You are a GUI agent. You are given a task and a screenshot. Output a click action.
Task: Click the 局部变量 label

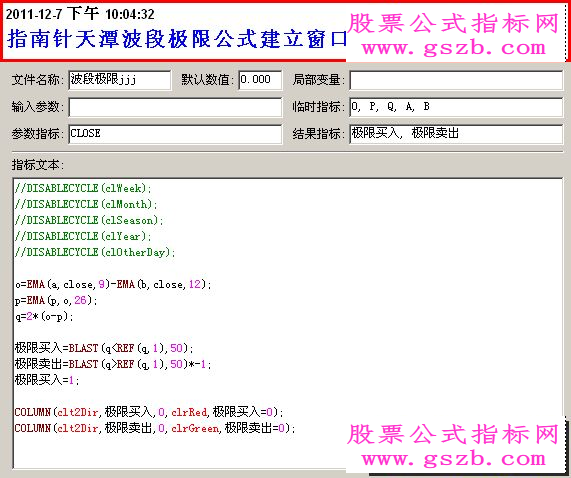319,80
